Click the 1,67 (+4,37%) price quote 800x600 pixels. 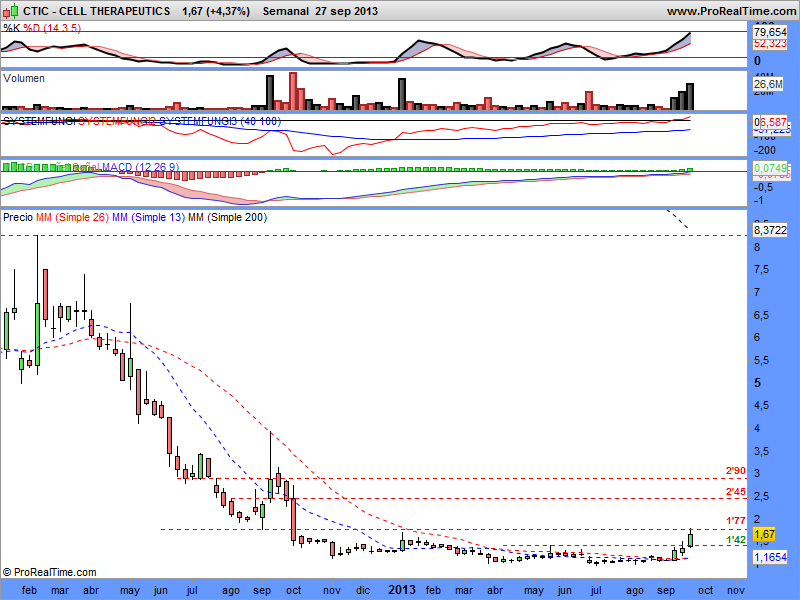[x=216, y=11]
